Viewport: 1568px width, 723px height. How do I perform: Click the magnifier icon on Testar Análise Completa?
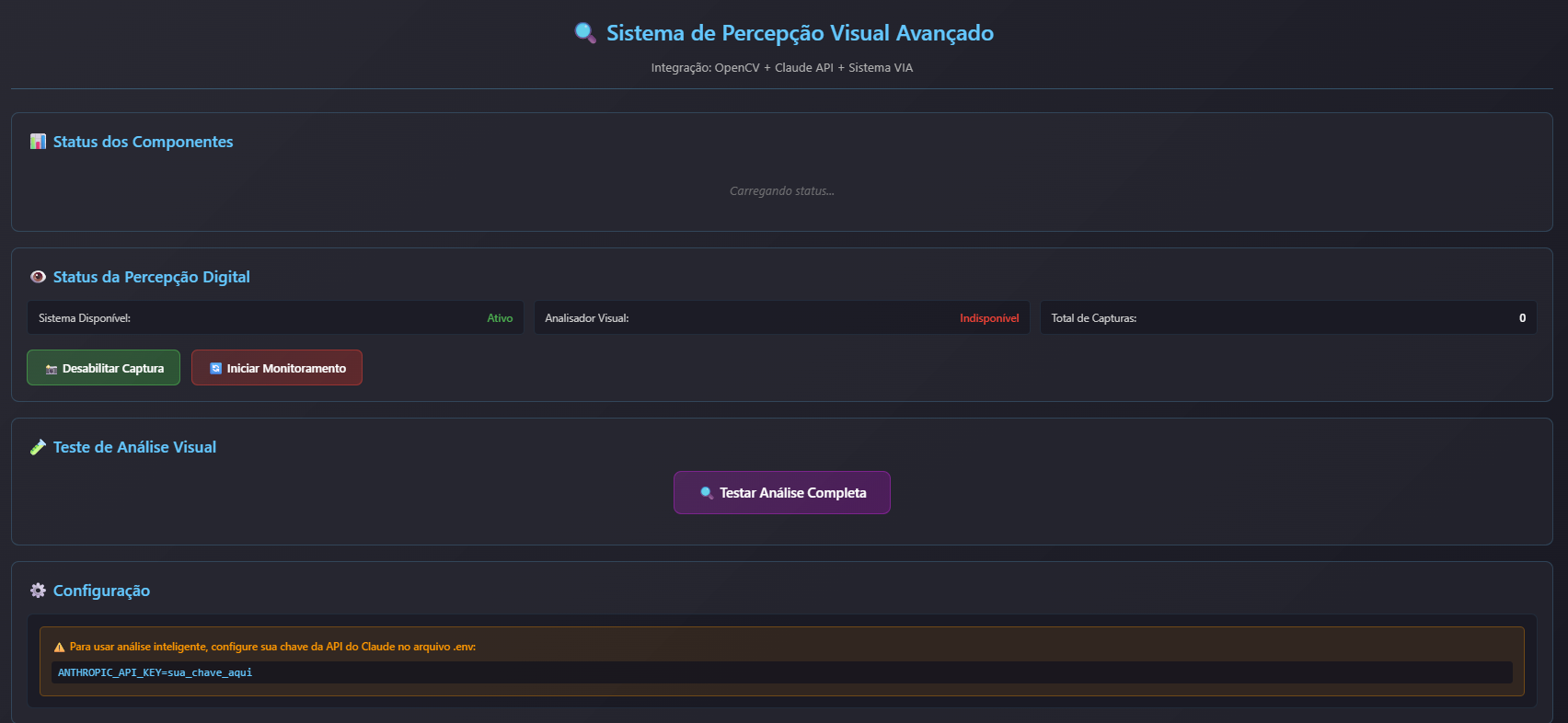coord(707,493)
